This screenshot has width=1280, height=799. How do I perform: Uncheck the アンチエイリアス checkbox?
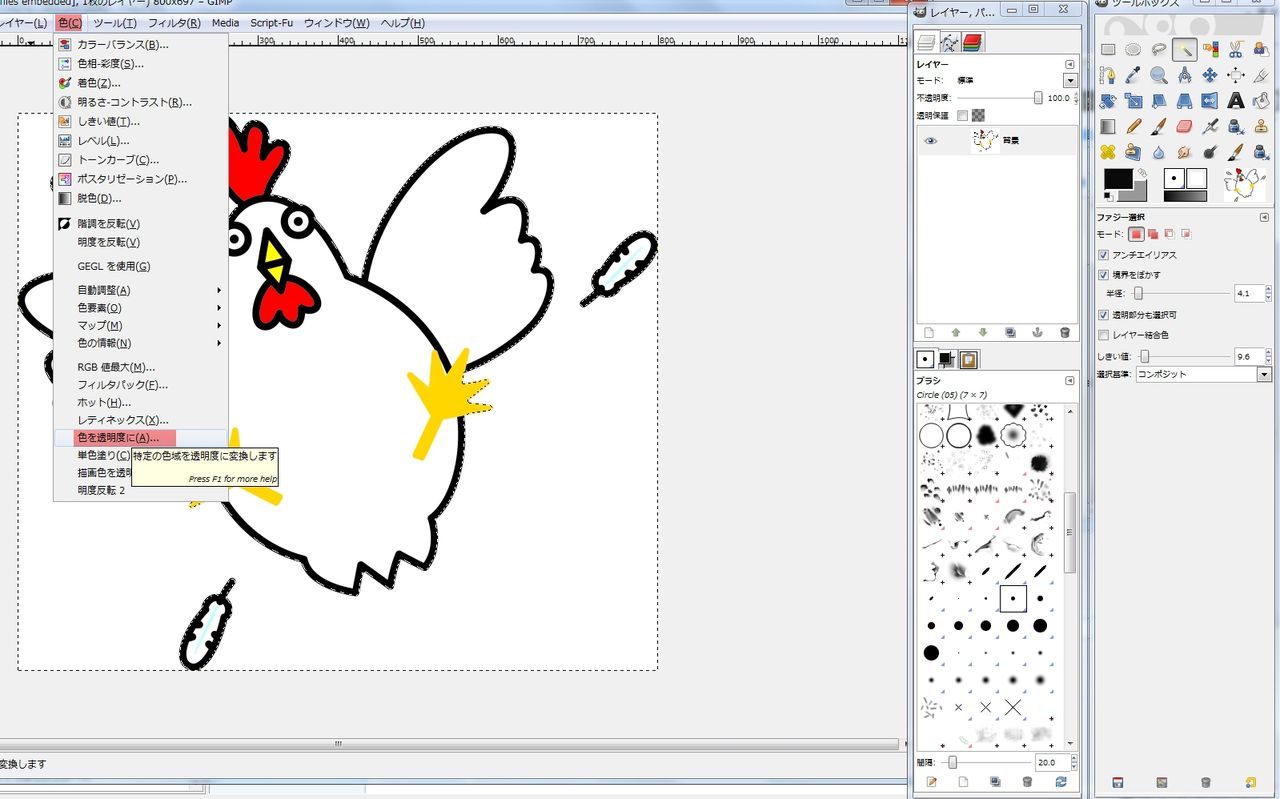coord(1104,255)
